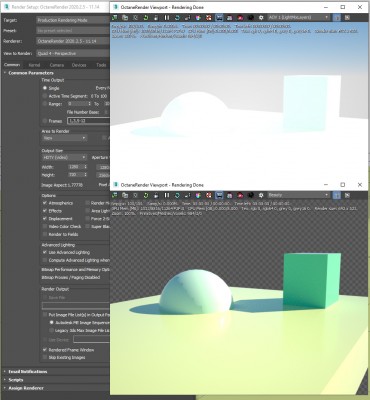Viewport: 370px width, 400px height.
Task: Click the highlighted blue monitor icon in the bottom viewport toolbar
Action: click(219, 195)
